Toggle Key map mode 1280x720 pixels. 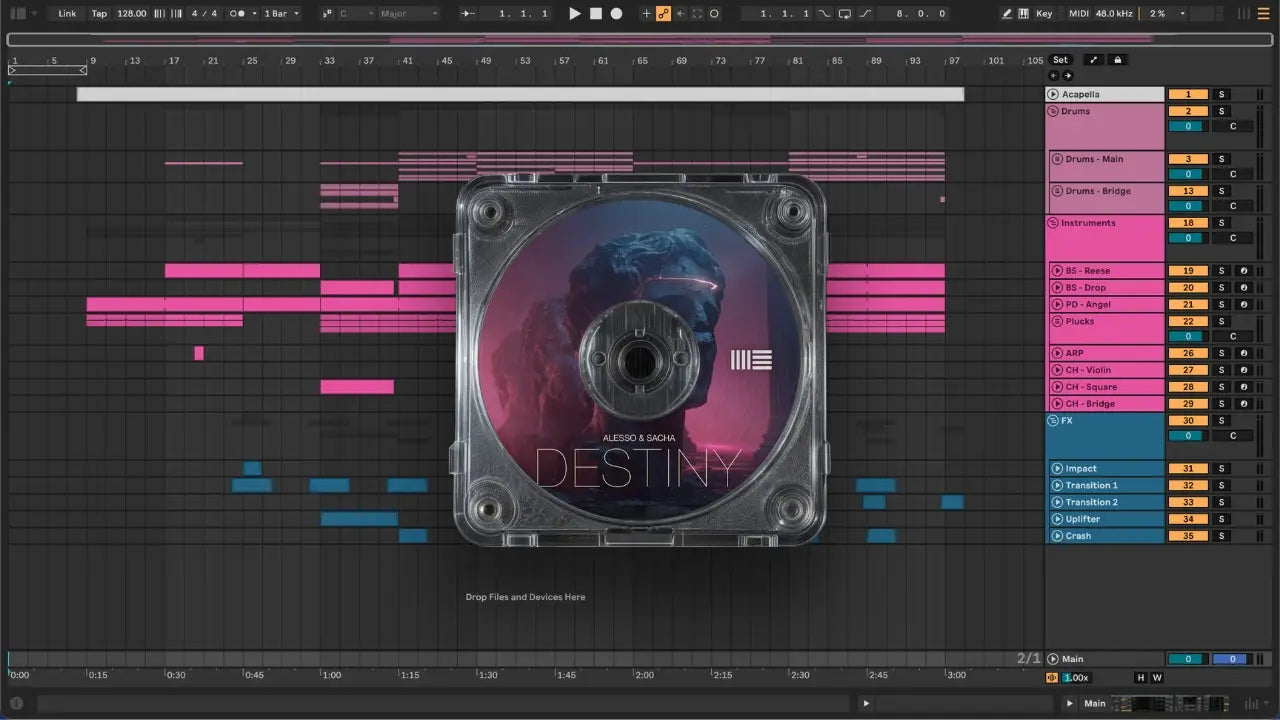(1044, 14)
